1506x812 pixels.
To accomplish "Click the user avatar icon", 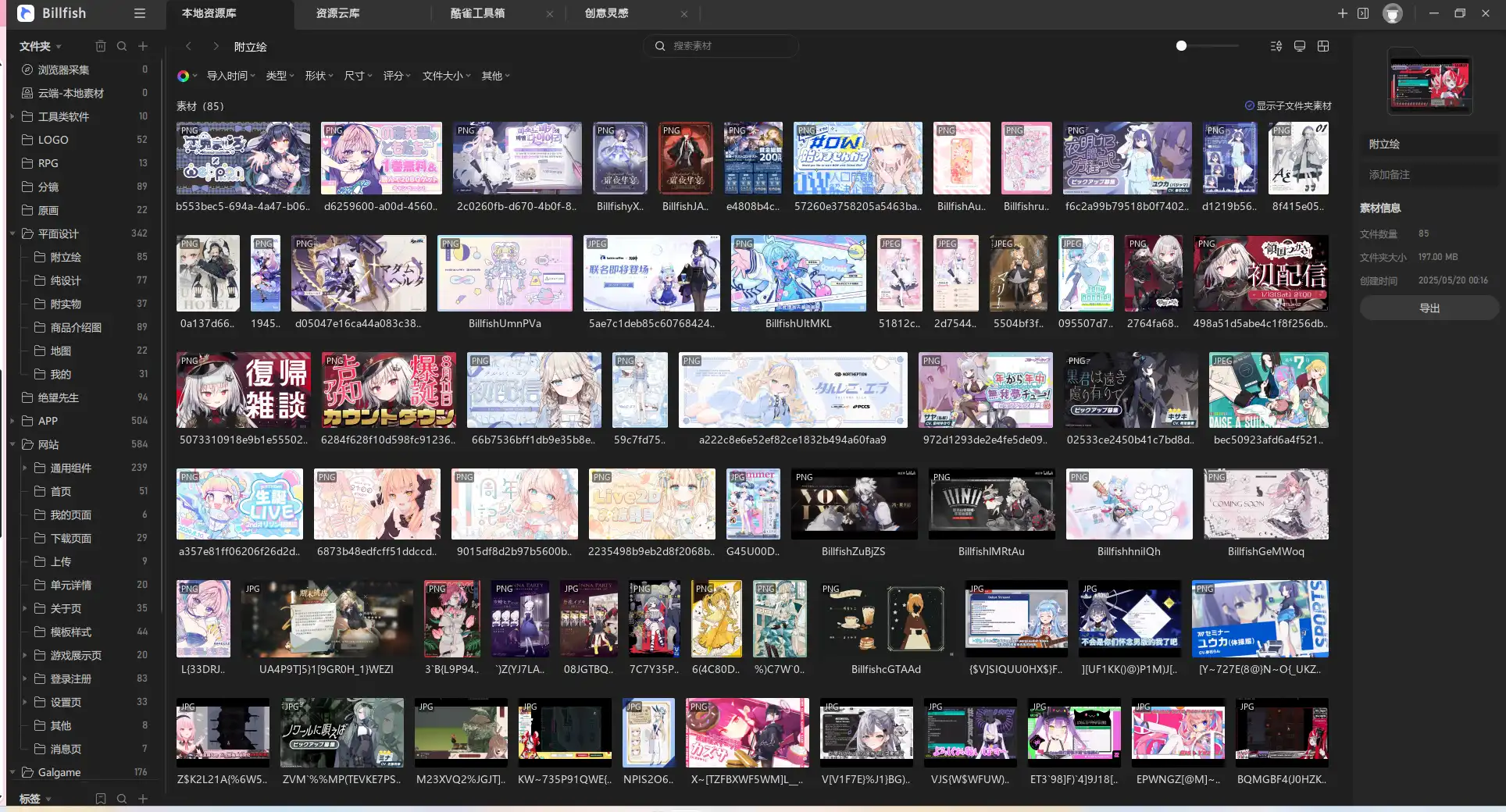I will click(1392, 13).
